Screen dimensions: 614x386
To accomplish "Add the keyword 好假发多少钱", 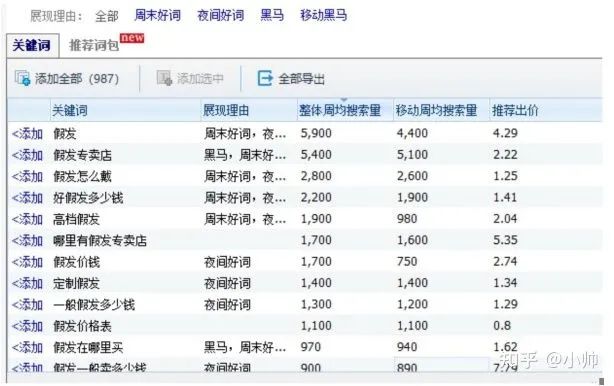I will click(x=27, y=198).
